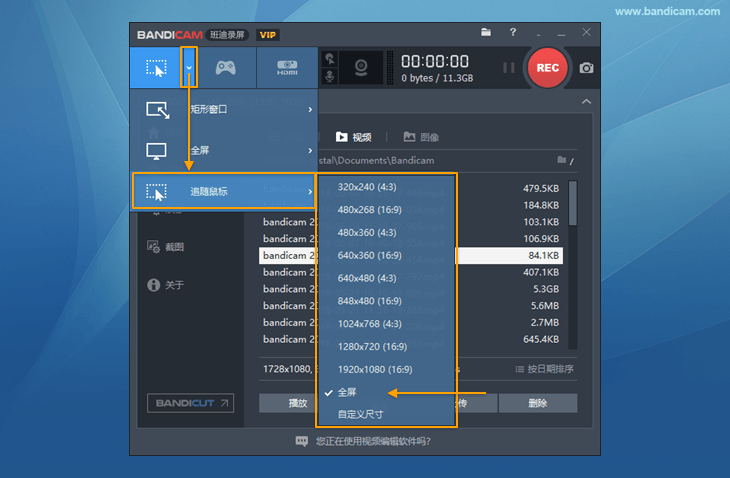Open the output folder icon in title bar
This screenshot has width=730, height=478.
(x=486, y=32)
